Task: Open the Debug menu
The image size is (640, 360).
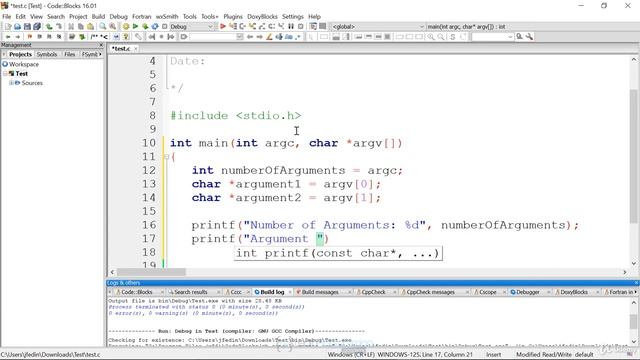Action: point(118,16)
